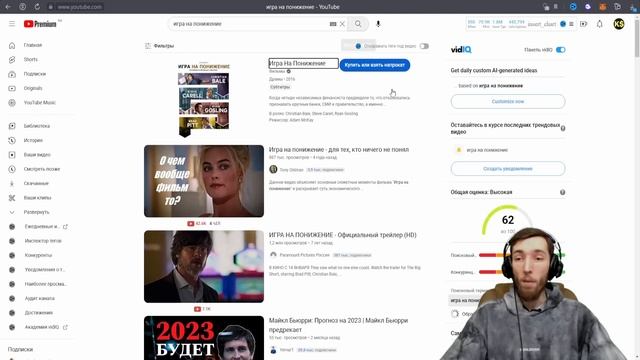
Task: Open the on-screen keyboard icon in search
Action: click(x=333, y=24)
